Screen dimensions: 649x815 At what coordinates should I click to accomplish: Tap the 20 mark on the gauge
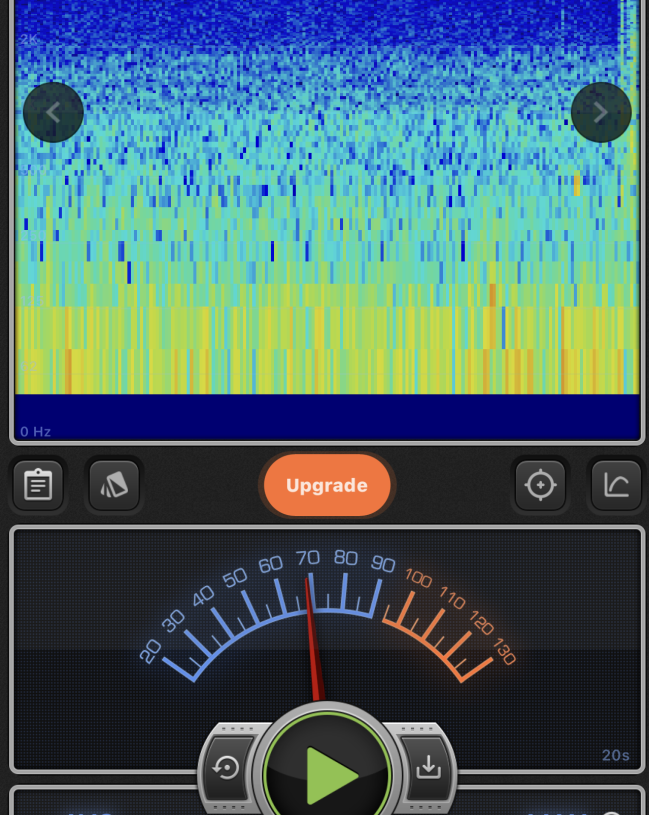click(150, 652)
